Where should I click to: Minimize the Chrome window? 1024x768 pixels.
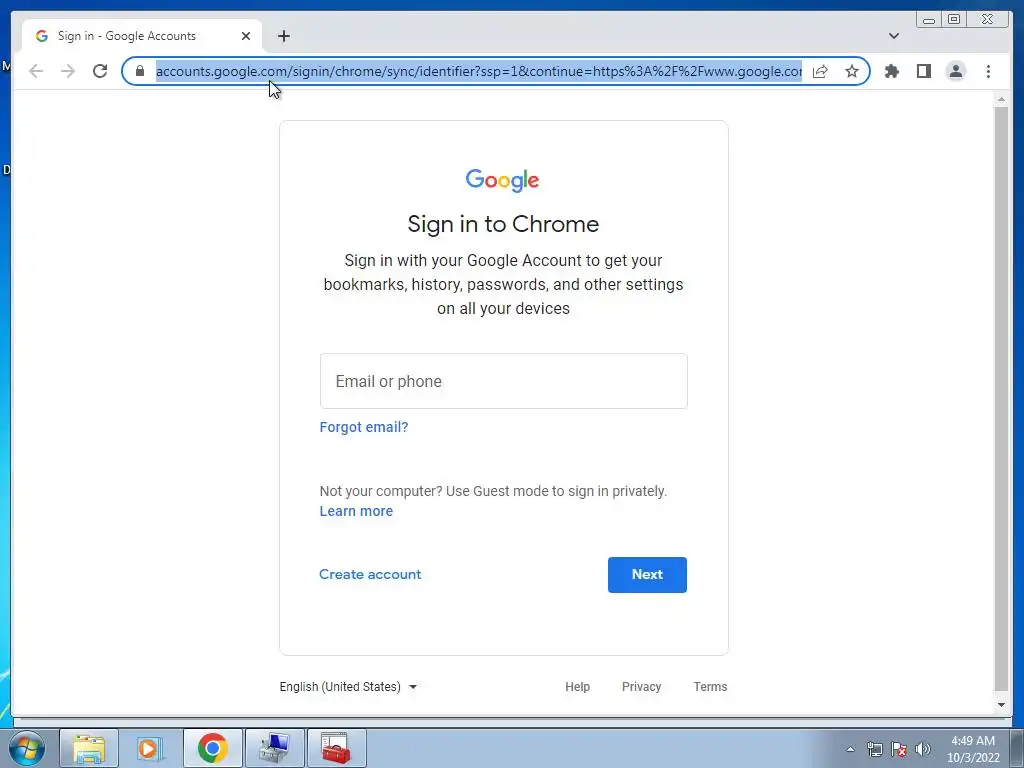(x=929, y=20)
